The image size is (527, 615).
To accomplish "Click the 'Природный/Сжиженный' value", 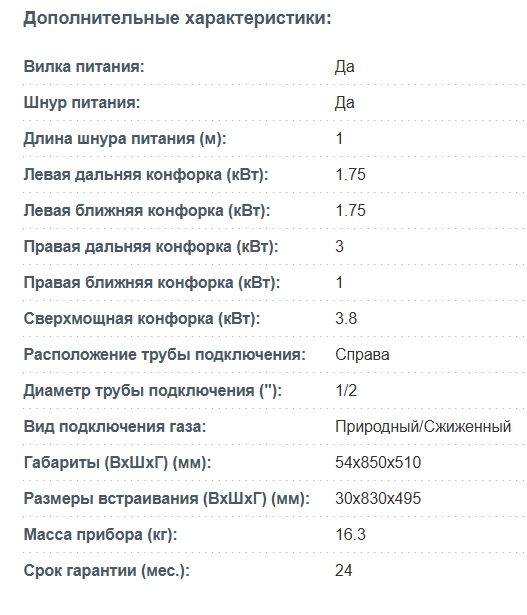I will (423, 427).
